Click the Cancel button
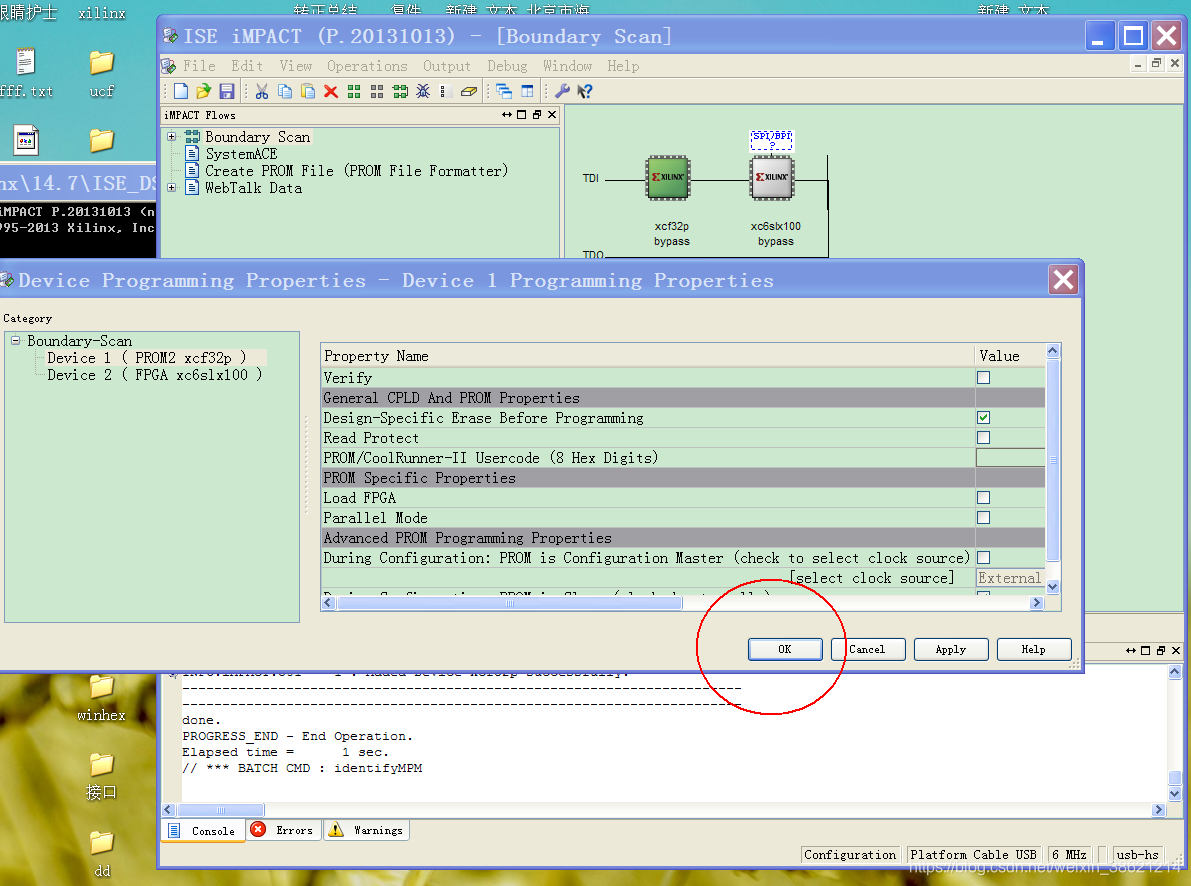1191x886 pixels. coord(868,650)
